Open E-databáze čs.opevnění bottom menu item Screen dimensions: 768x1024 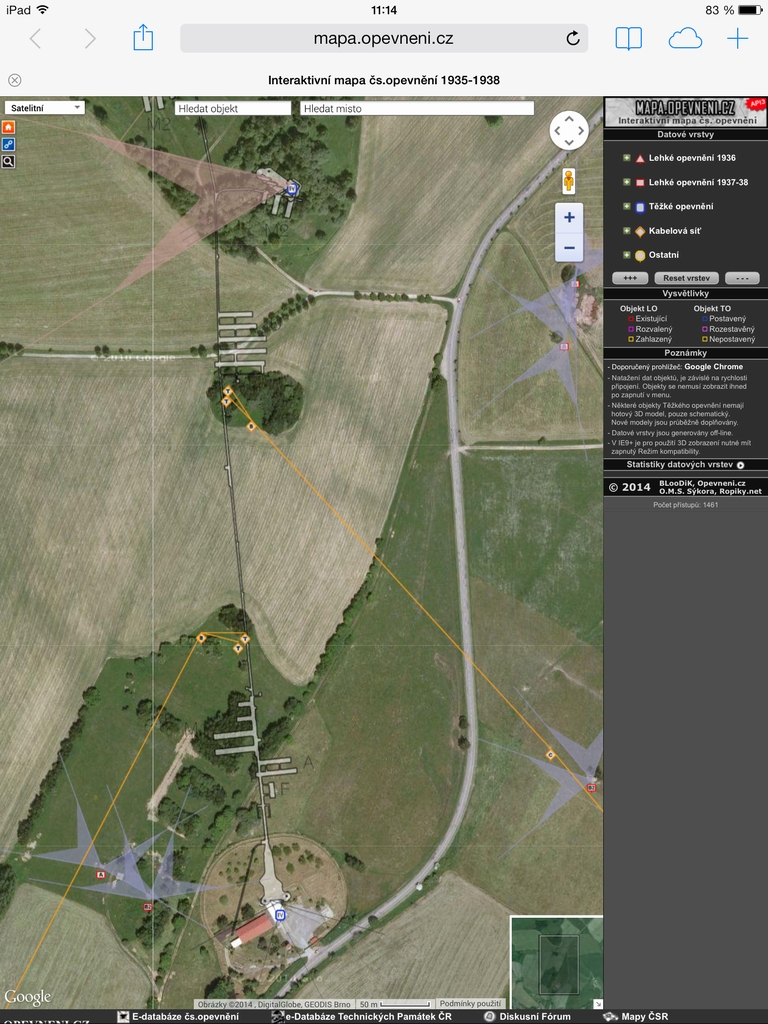tap(185, 1017)
